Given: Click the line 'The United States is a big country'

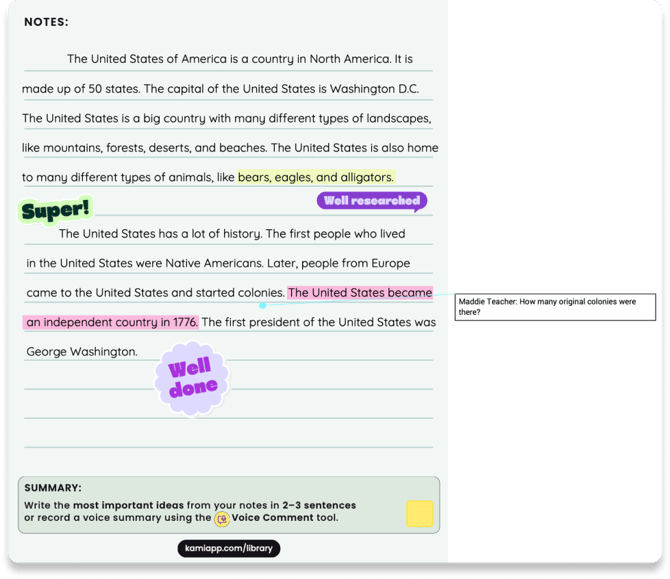Looking at the screenshot, I should pos(226,118).
